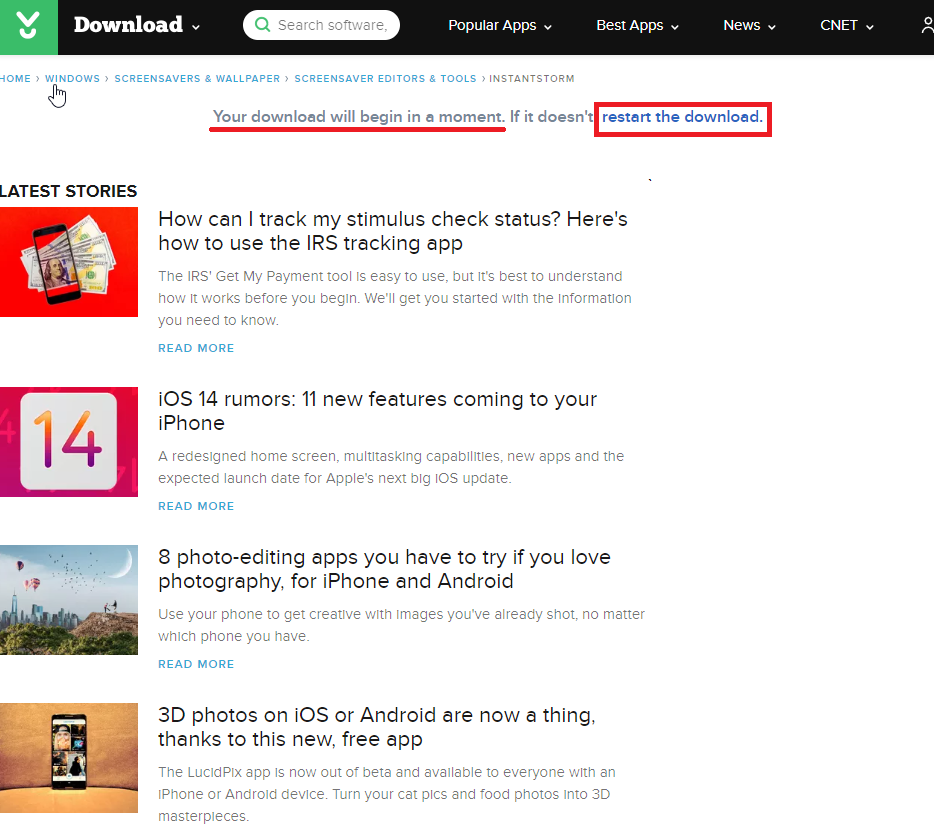Image resolution: width=934 pixels, height=829 pixels.
Task: Click 'Your download will begin in a moment' text
Action: point(359,117)
